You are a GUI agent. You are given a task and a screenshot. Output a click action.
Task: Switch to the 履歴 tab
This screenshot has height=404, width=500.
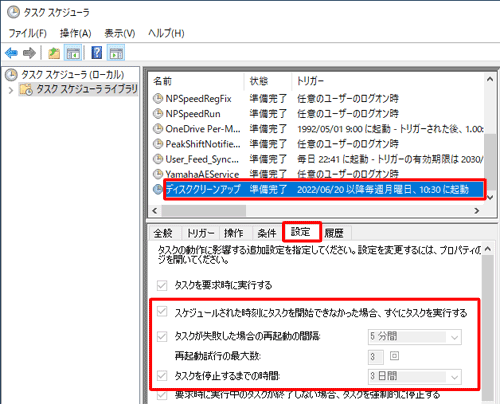coord(334,233)
